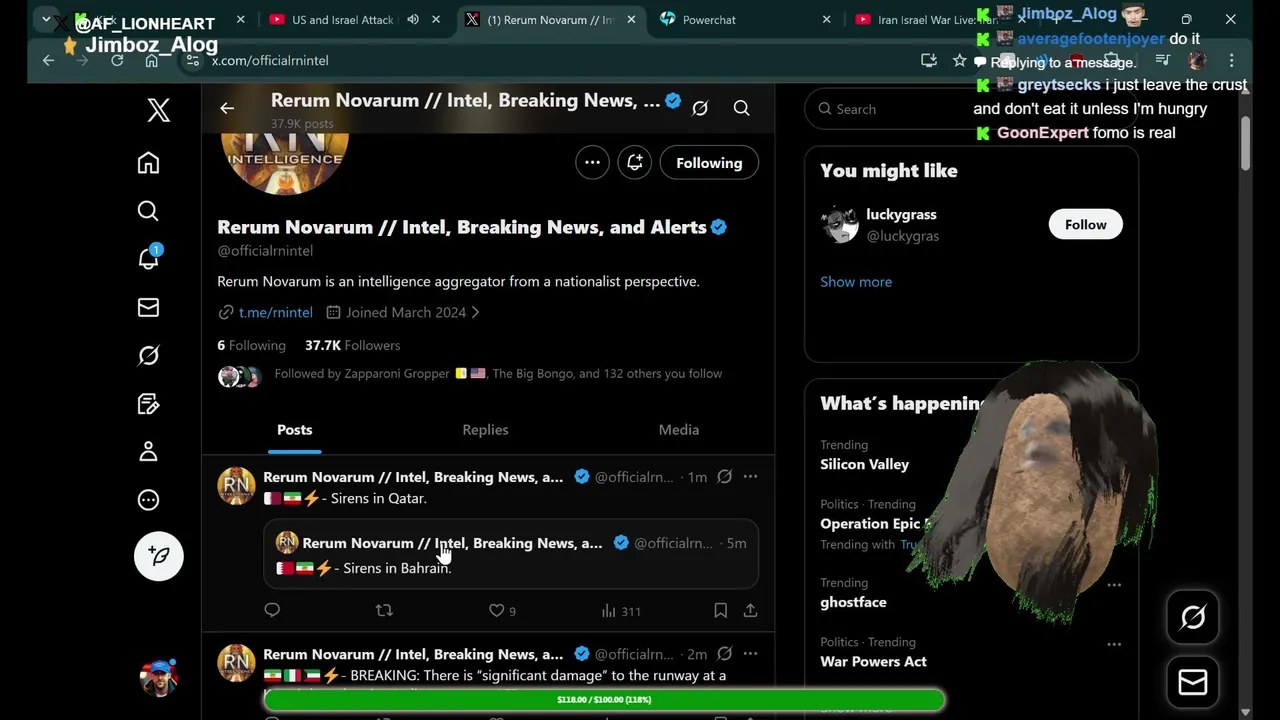Click the white Post compose button
The image size is (1280, 720).
click(x=159, y=556)
